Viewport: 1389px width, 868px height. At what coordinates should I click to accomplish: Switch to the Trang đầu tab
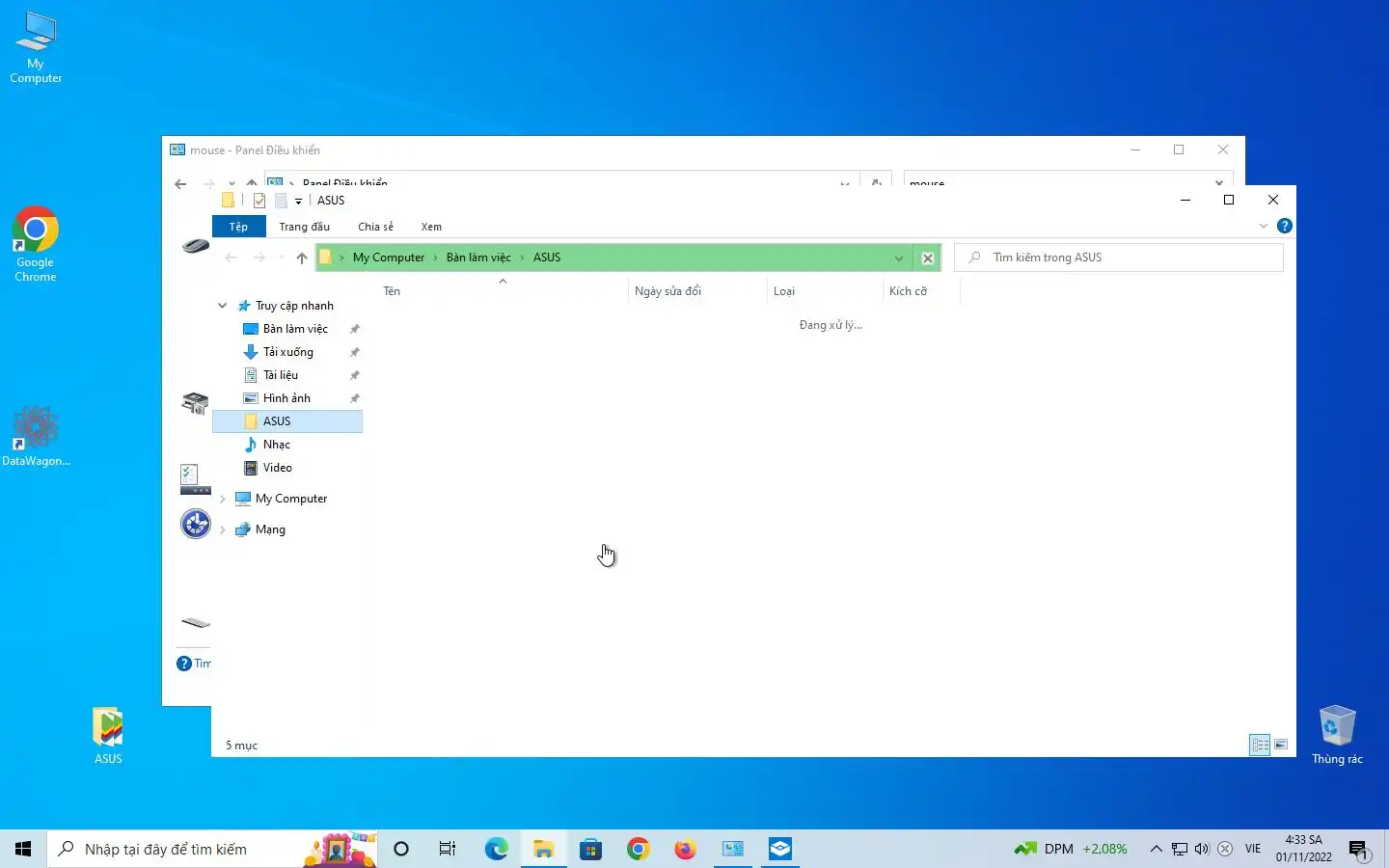pyautogui.click(x=304, y=227)
